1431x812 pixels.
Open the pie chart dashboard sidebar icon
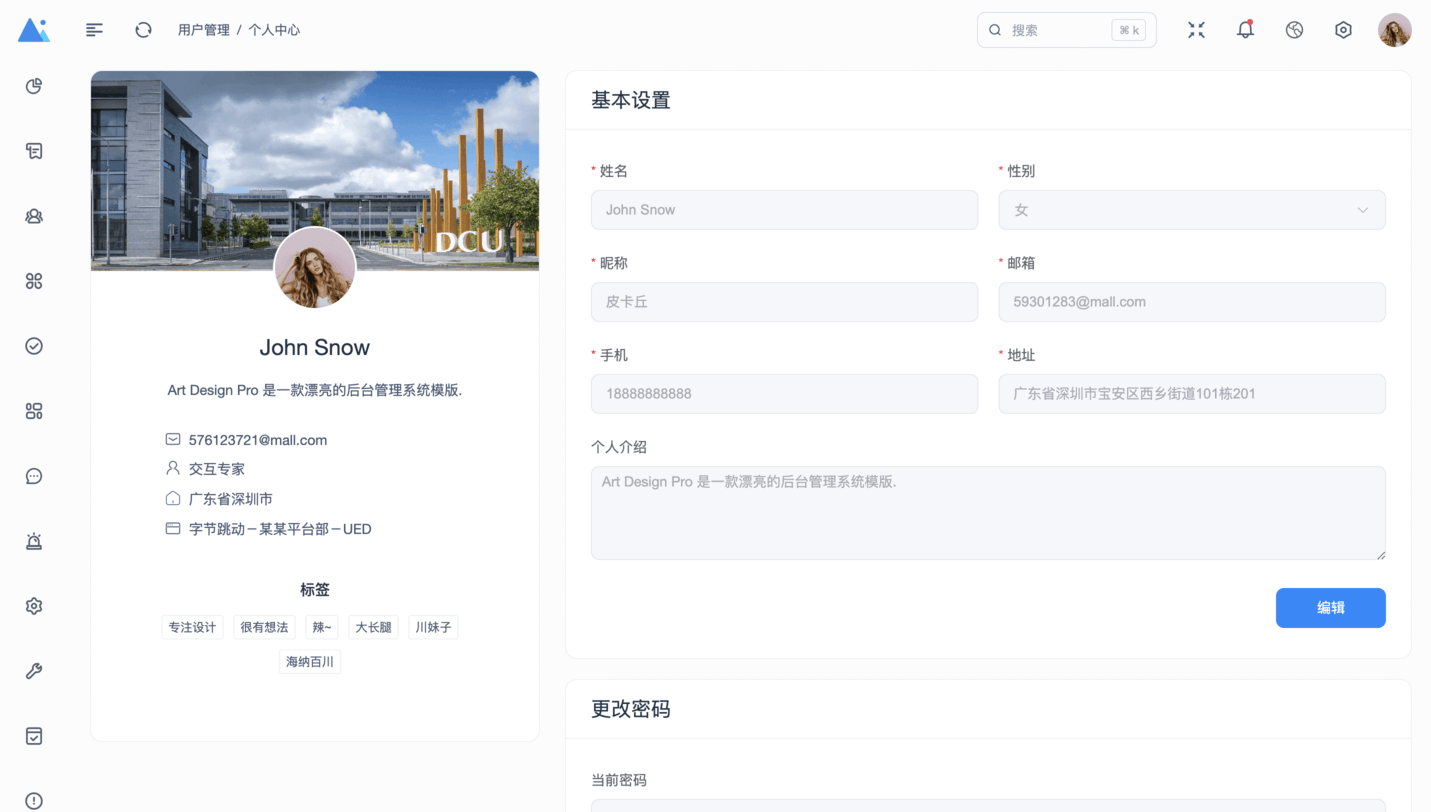(34, 86)
